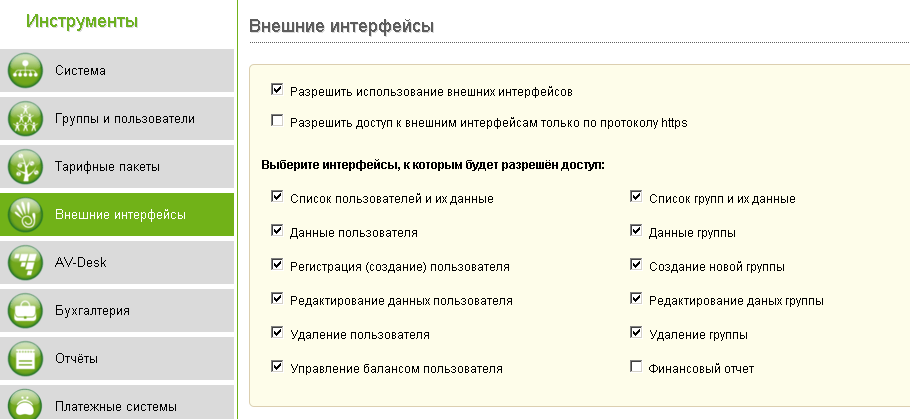
Task: Toggle Список групп и их данные checkbox
Action: [x=636, y=196]
